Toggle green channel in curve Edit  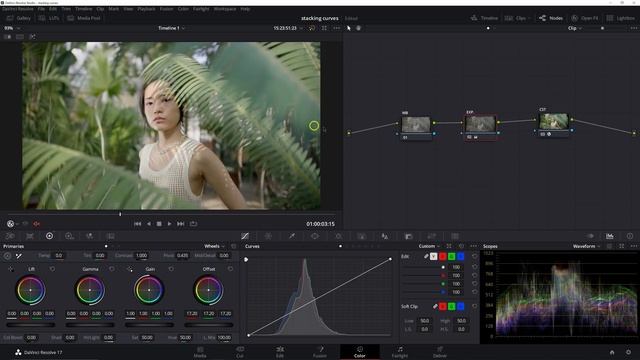pos(451,256)
